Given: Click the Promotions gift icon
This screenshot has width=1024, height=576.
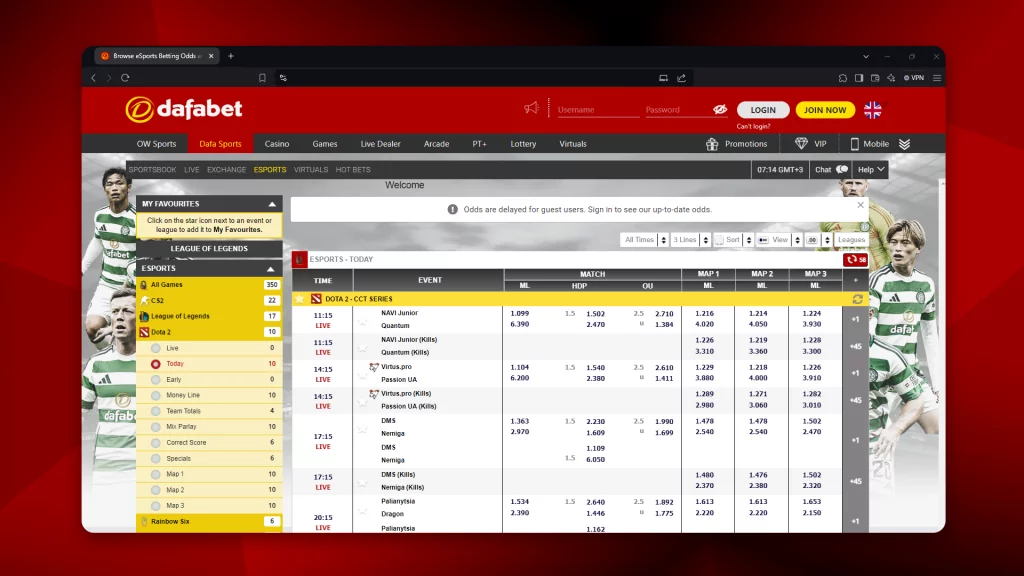Looking at the screenshot, I should (712, 144).
